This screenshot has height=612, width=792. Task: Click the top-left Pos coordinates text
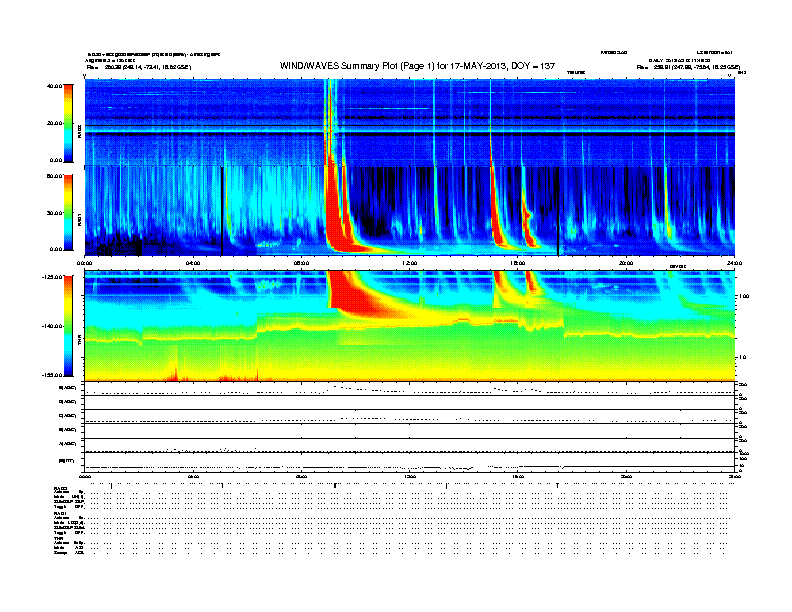pos(138,67)
